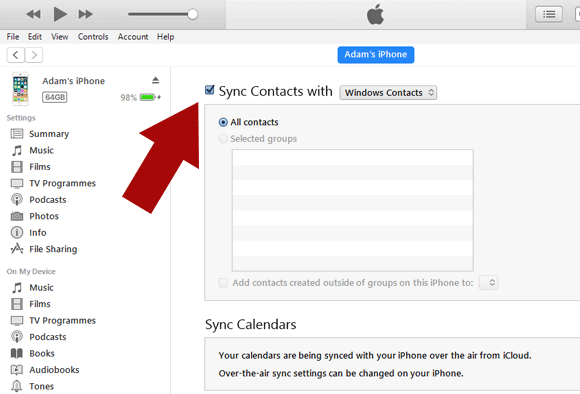This screenshot has height=394, width=580.
Task: Go back with the left chevron button
Action: (x=16, y=55)
